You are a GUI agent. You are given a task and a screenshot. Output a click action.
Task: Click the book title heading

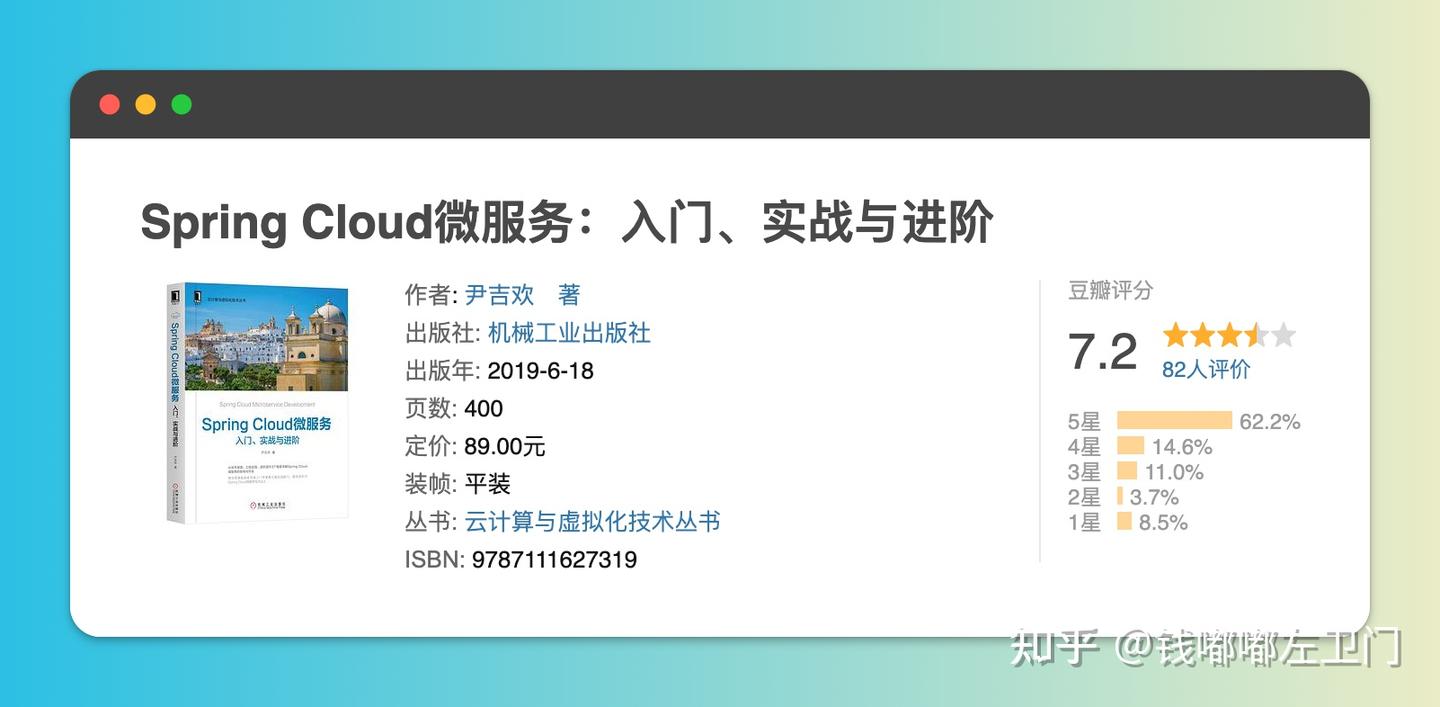(566, 222)
